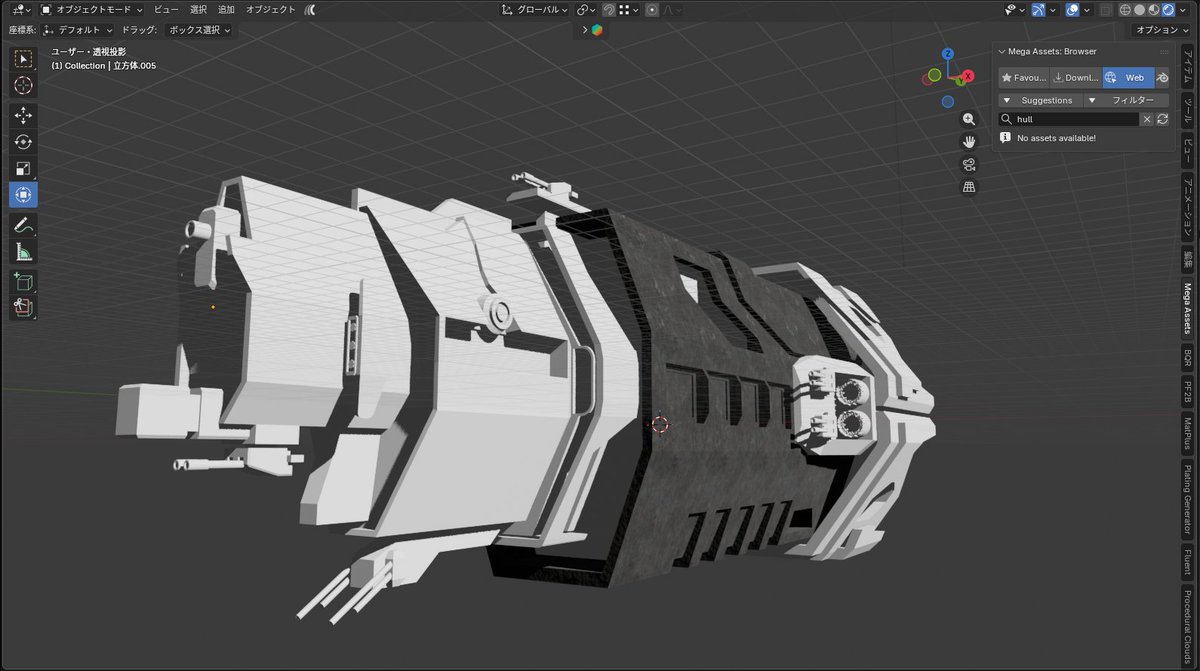Switch to wireframe shading
The height and width of the screenshot is (671, 1200).
pyautogui.click(x=1125, y=9)
